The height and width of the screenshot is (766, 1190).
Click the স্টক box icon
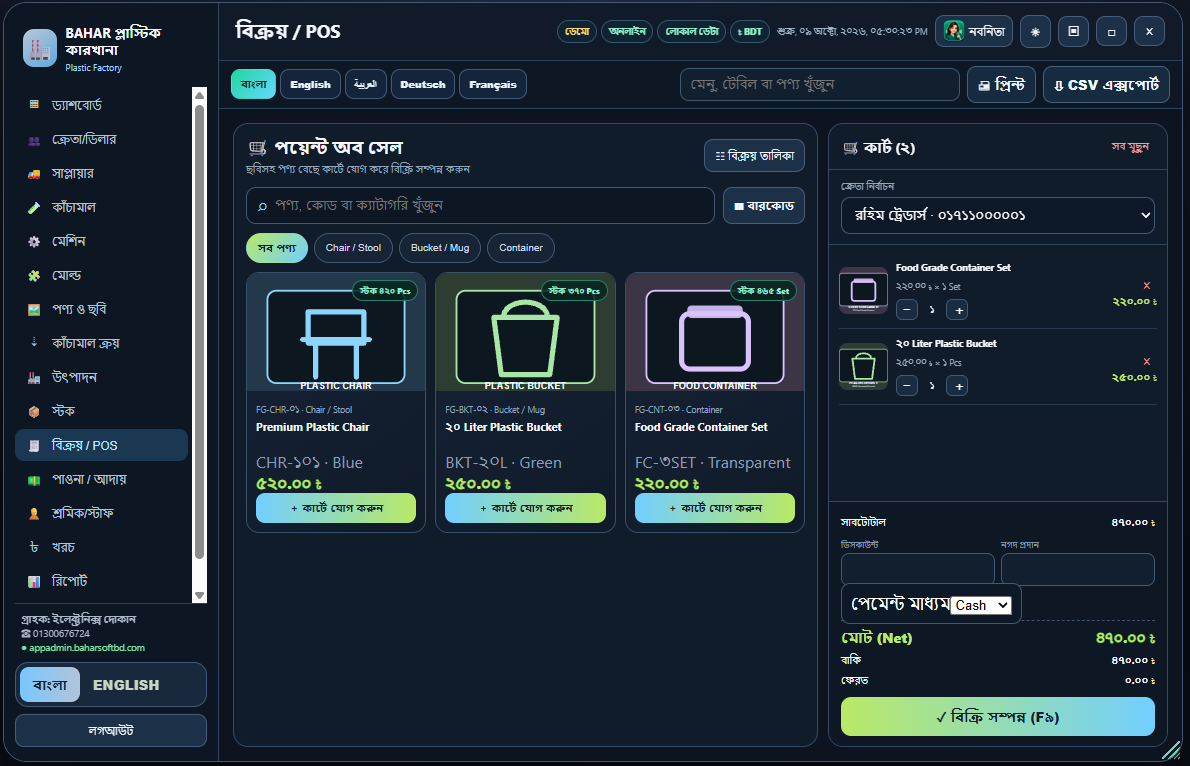34,411
